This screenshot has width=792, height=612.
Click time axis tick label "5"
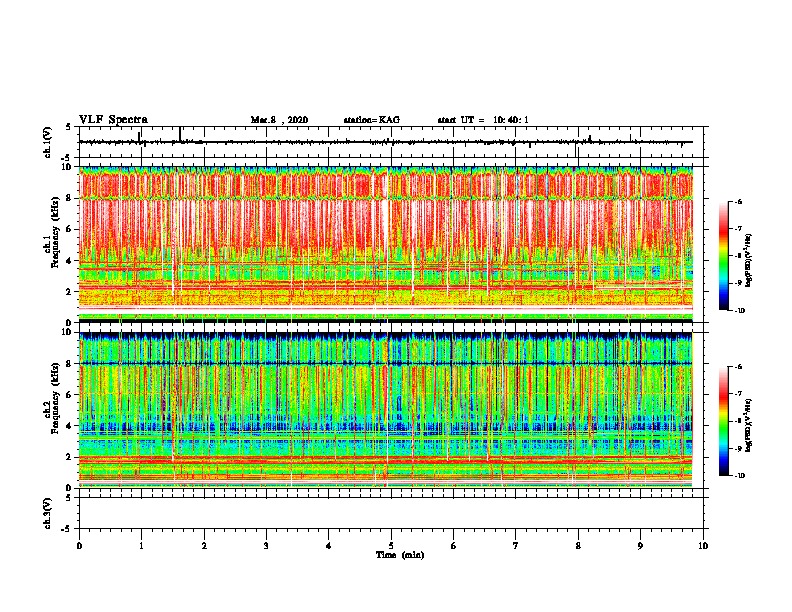pos(391,546)
